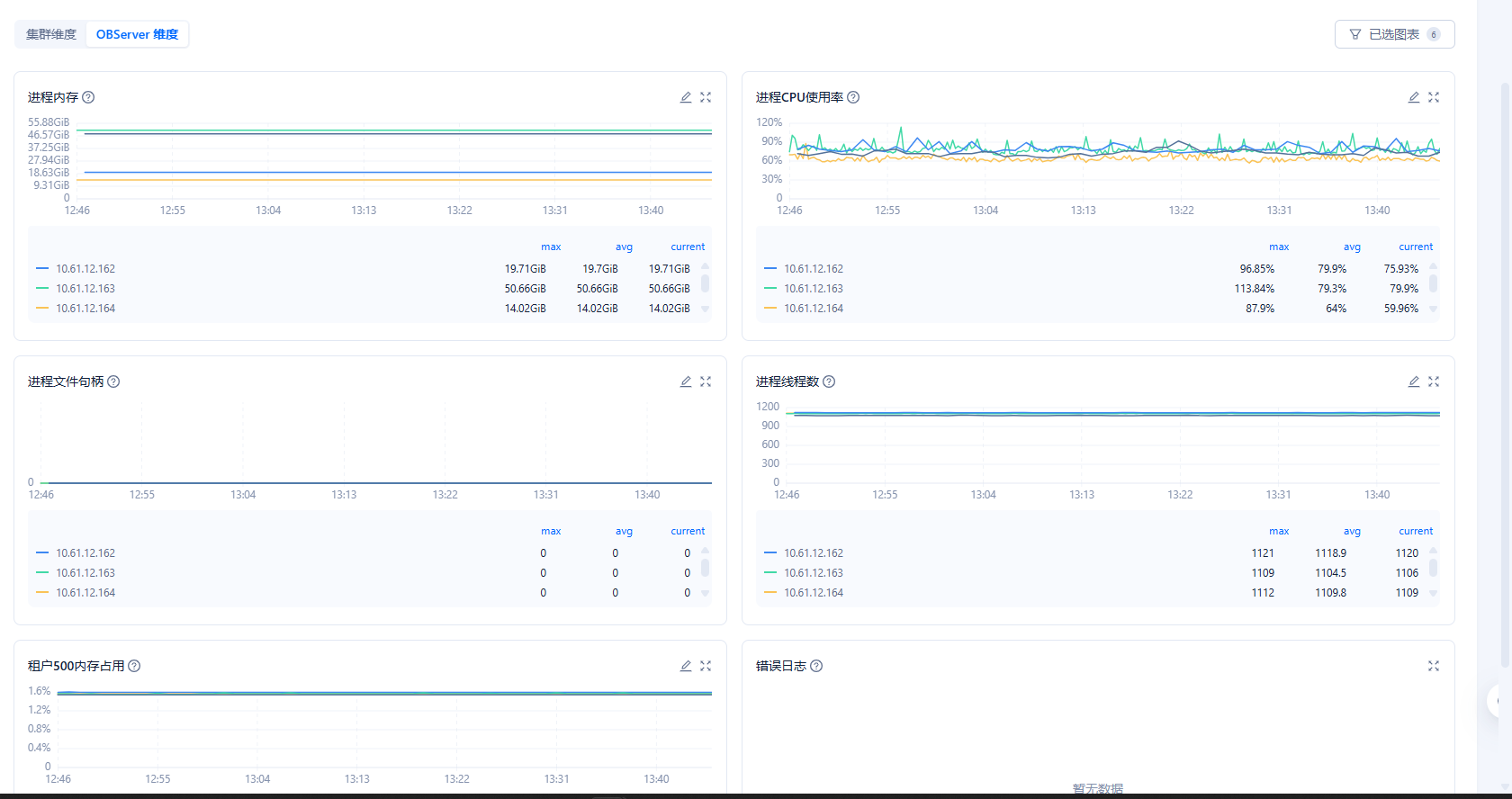Toggle 10.61.12.162 series in 进程内存 legend
This screenshot has height=799, width=1512.
[85, 269]
